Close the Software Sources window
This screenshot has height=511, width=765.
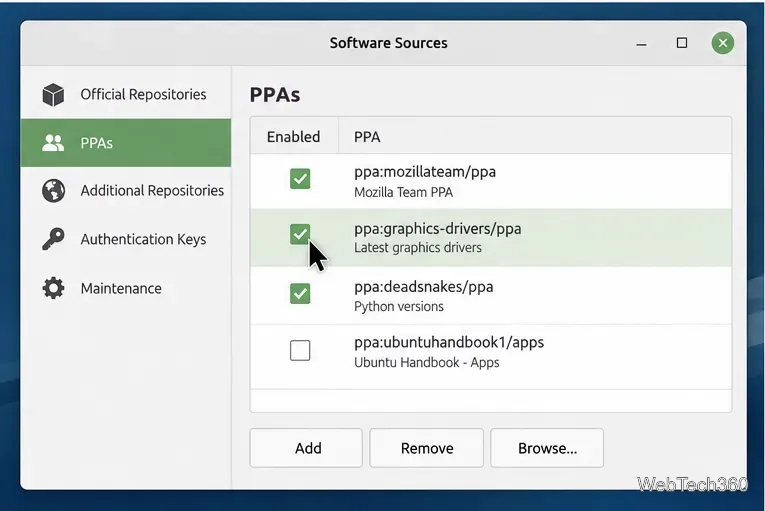(x=723, y=43)
